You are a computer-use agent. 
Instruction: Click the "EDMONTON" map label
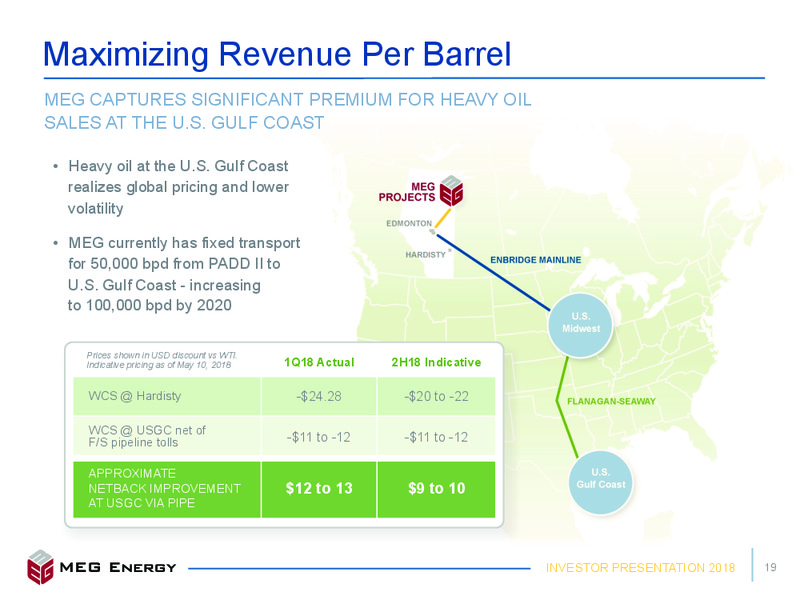(409, 223)
